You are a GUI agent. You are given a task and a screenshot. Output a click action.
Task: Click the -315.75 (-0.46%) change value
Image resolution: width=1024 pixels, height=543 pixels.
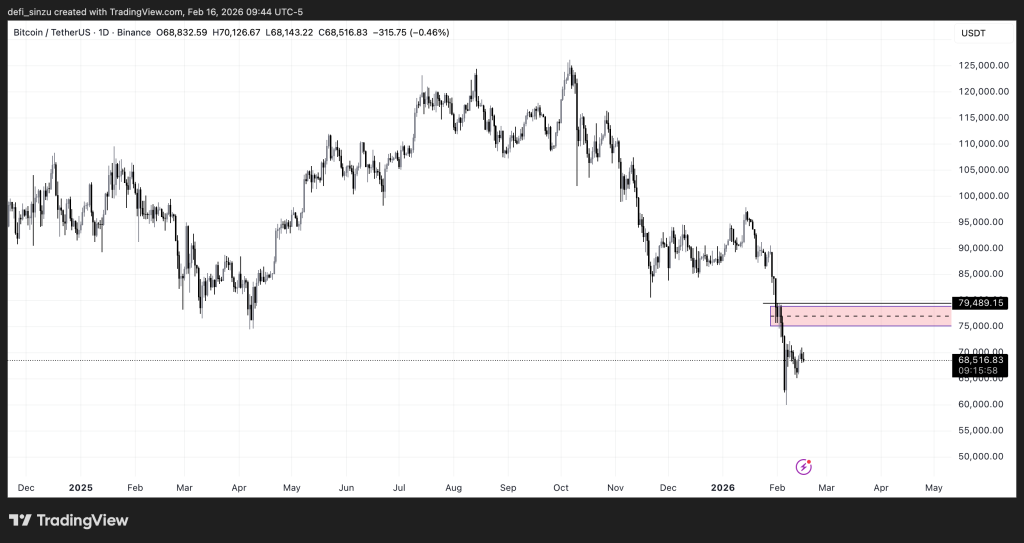pos(411,33)
